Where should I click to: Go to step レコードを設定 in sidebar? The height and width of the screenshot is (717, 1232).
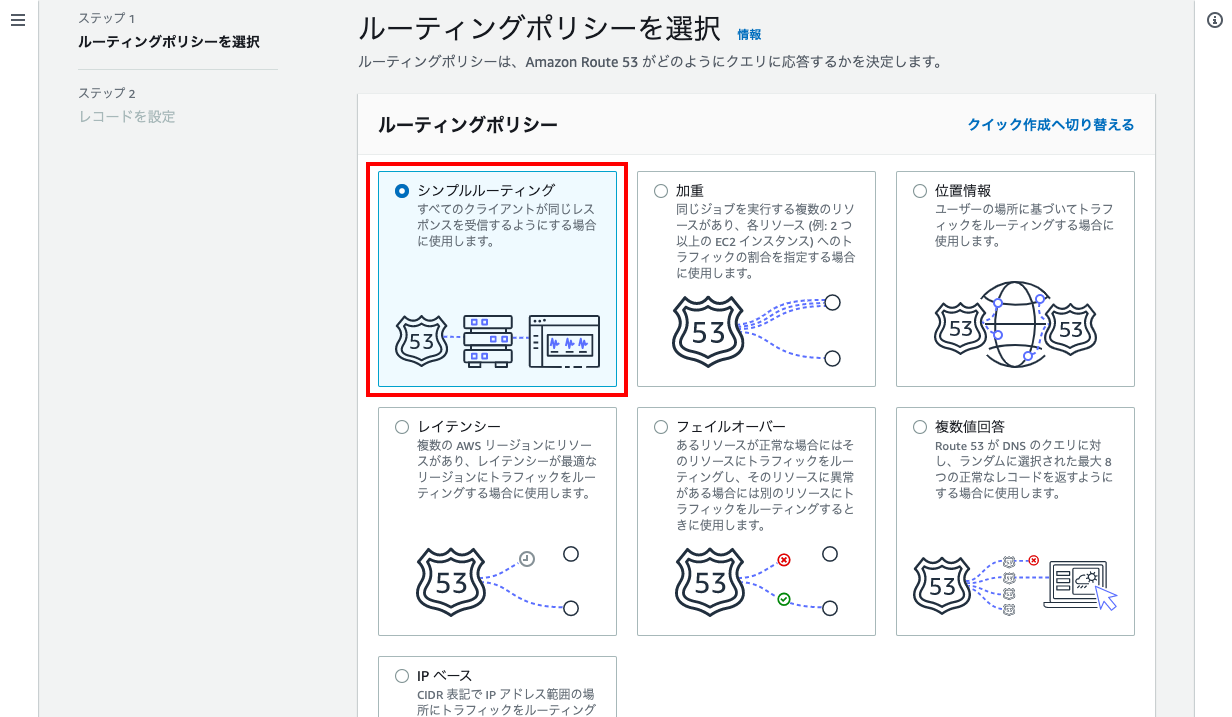point(127,116)
